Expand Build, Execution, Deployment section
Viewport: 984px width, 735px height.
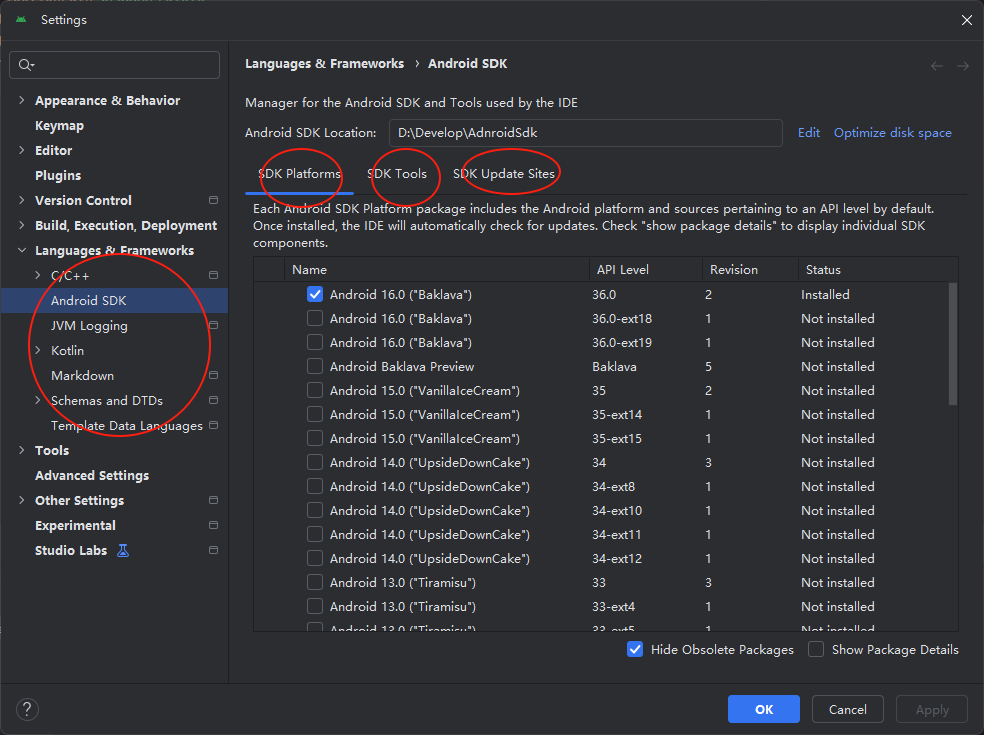pyautogui.click(x=22, y=225)
